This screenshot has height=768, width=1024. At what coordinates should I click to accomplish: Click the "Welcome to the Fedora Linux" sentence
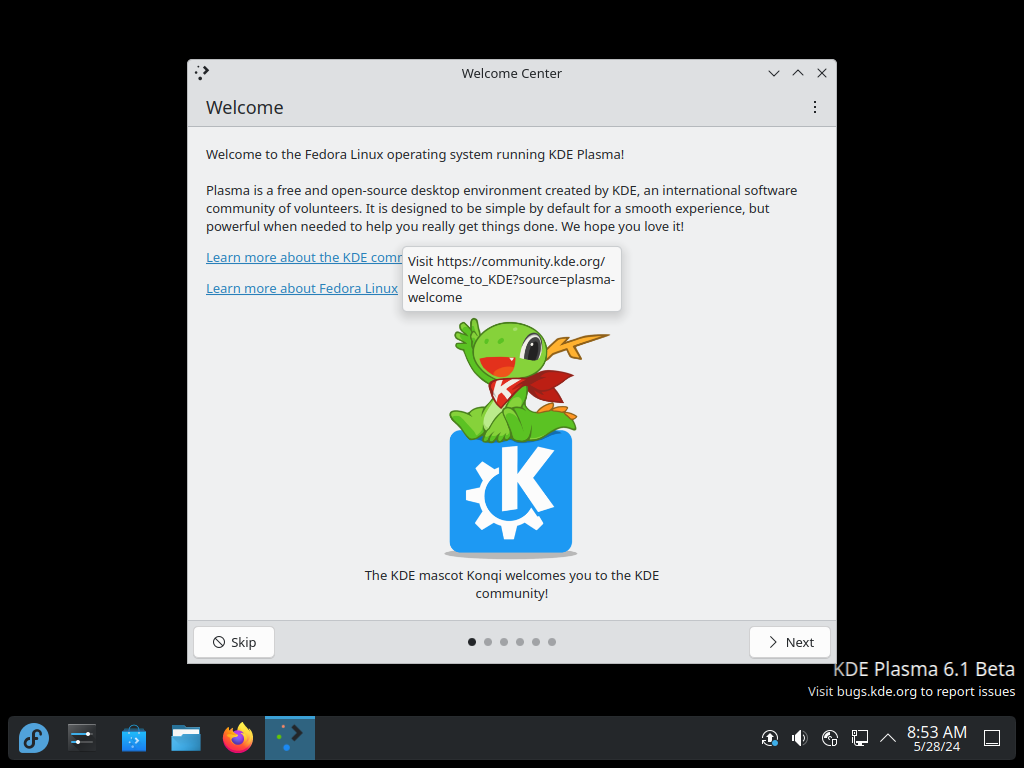(x=415, y=154)
